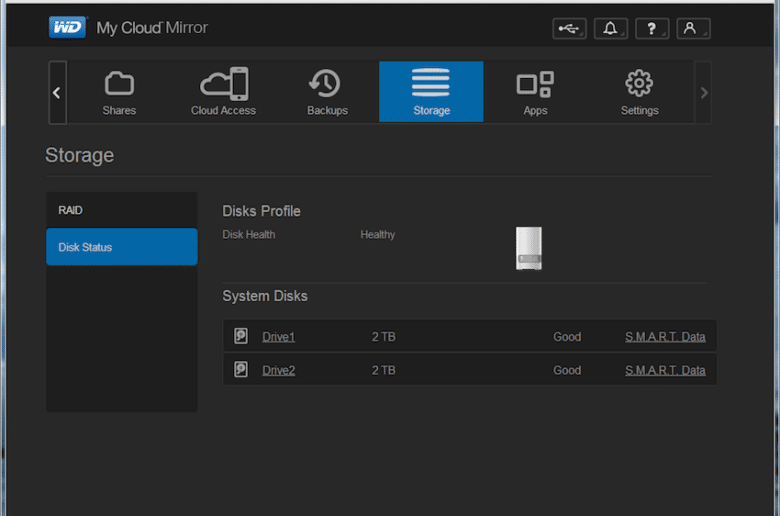The image size is (780, 516).
Task: Click the Disks Profile heading
Action: click(x=261, y=211)
